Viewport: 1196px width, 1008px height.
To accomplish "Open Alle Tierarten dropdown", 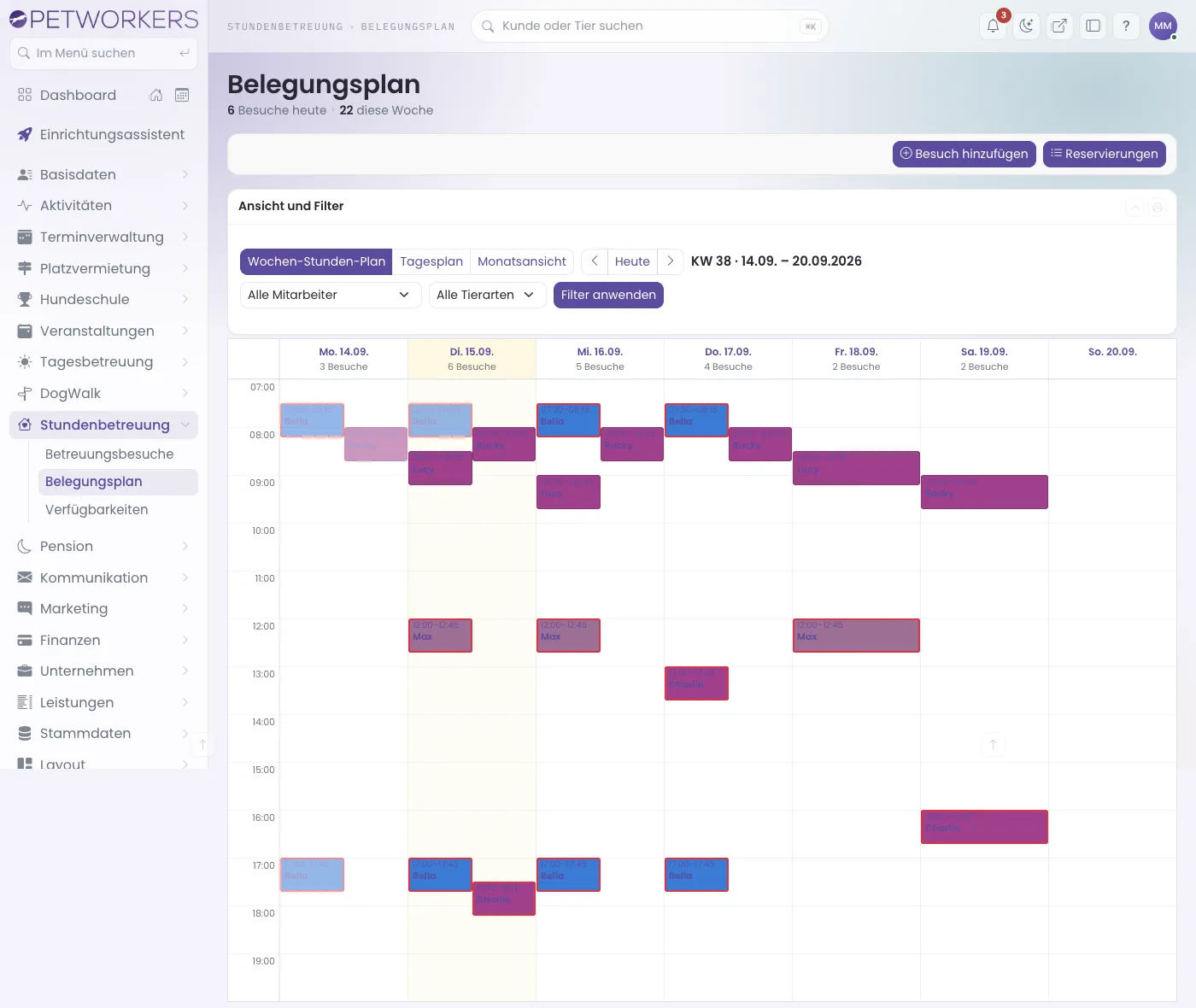I will point(487,295).
